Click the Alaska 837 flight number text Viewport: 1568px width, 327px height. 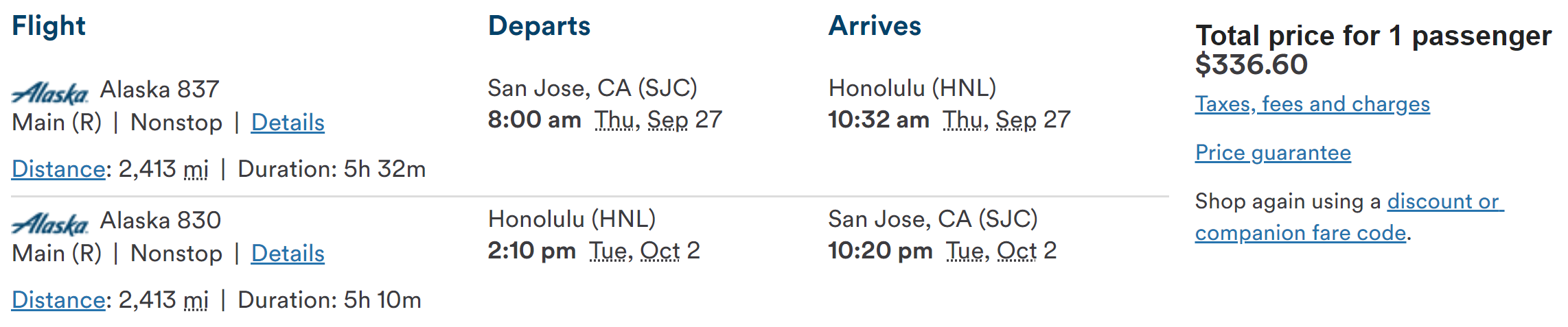click(x=159, y=90)
